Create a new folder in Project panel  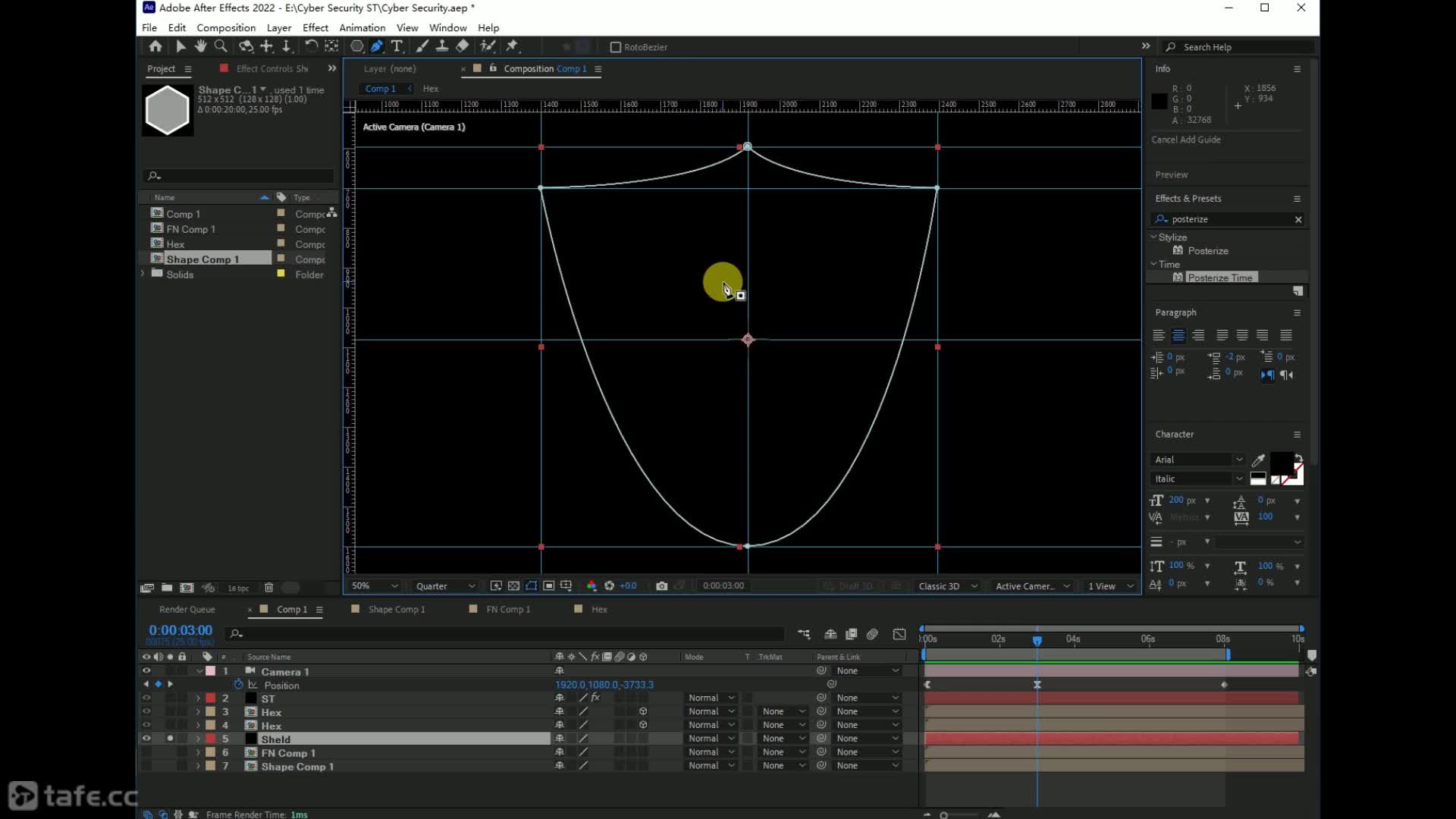tap(167, 588)
